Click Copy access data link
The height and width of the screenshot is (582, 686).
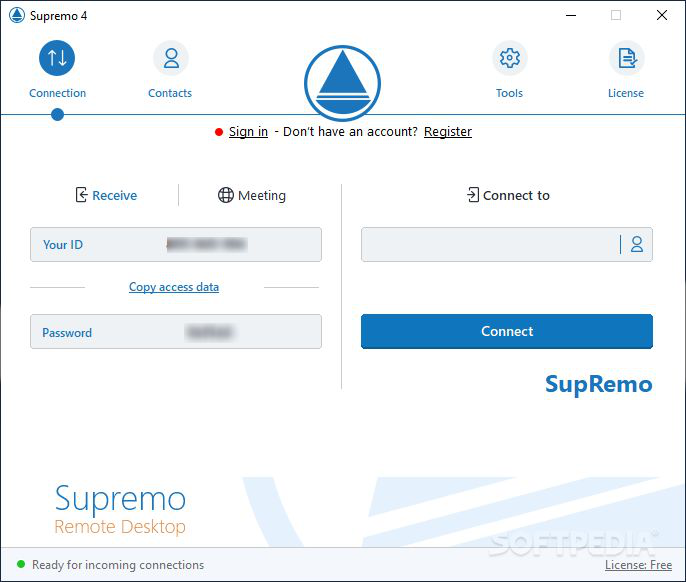pos(174,287)
